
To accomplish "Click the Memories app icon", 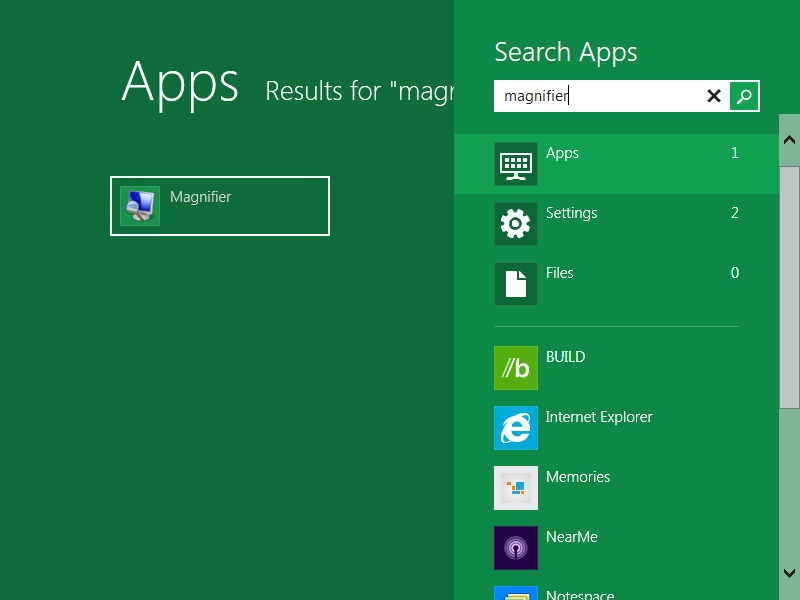I will tap(516, 488).
